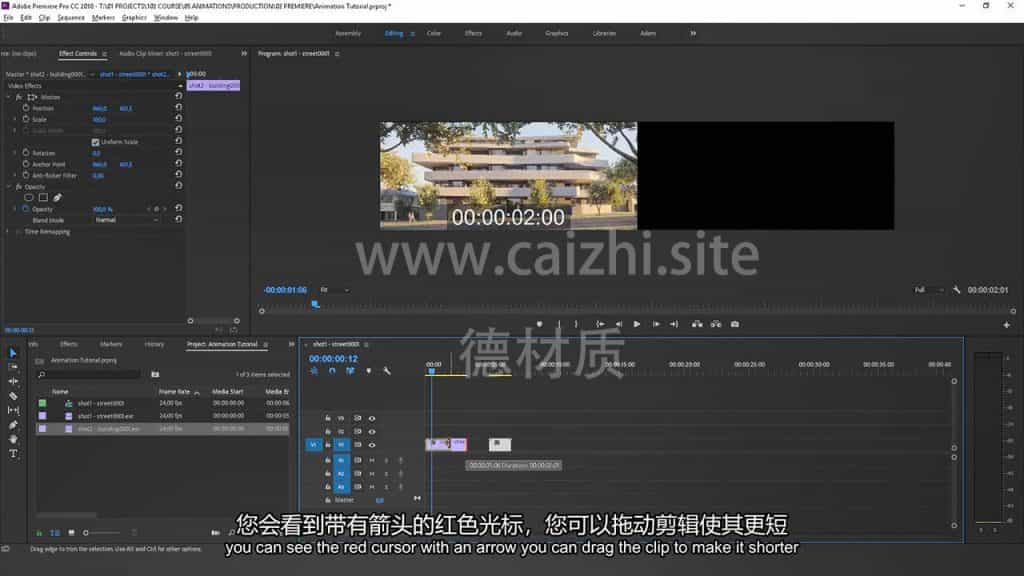Go to Out point
Viewport: 1024px width, 576px height.
pyautogui.click(x=674, y=324)
